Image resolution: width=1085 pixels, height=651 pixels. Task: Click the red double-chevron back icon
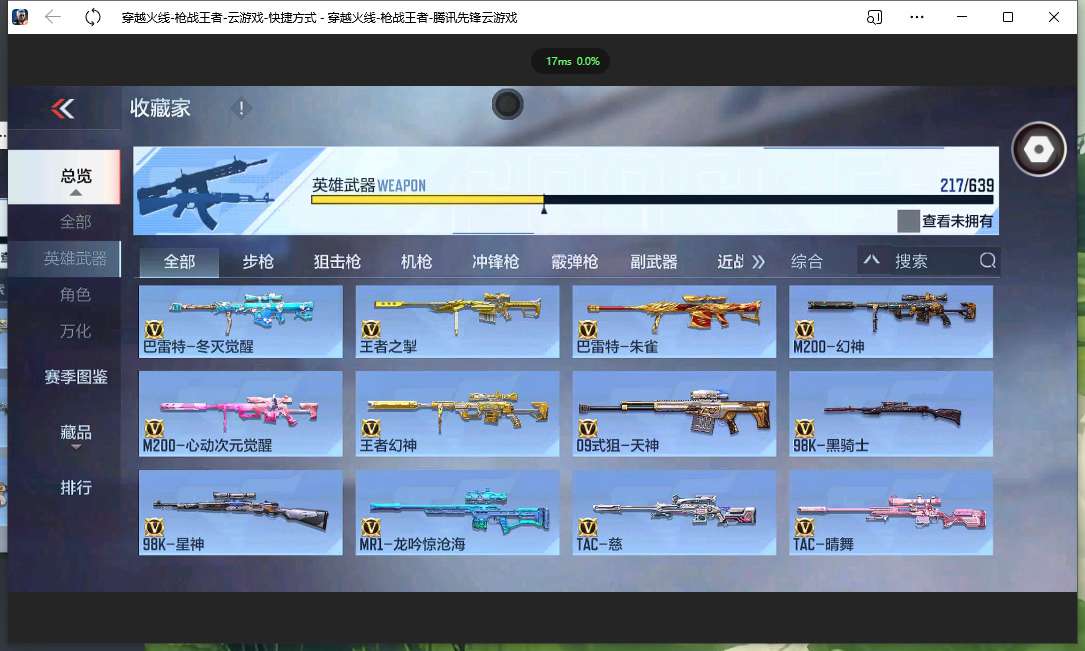pyautogui.click(x=62, y=109)
